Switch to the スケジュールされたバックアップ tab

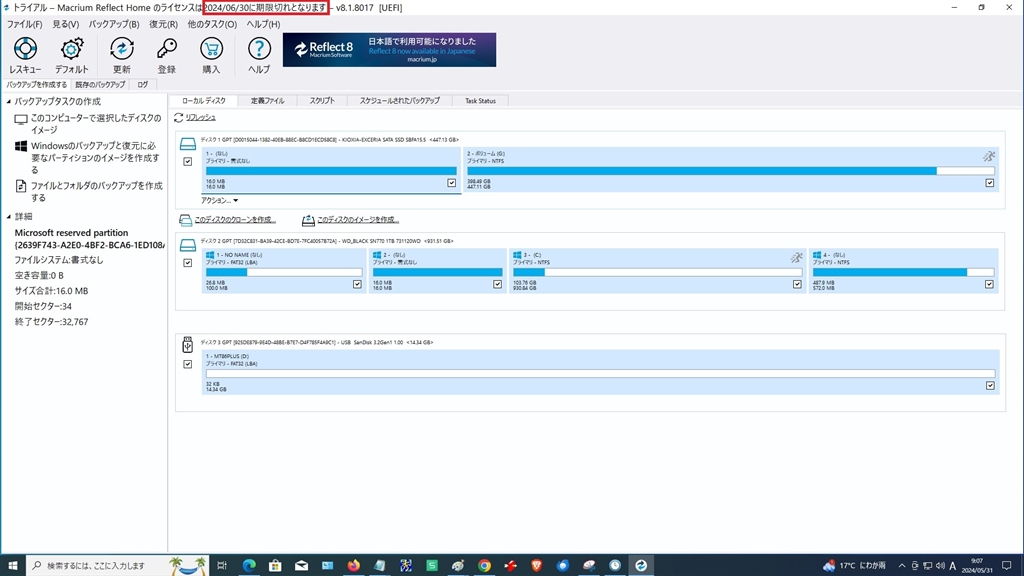click(x=399, y=101)
